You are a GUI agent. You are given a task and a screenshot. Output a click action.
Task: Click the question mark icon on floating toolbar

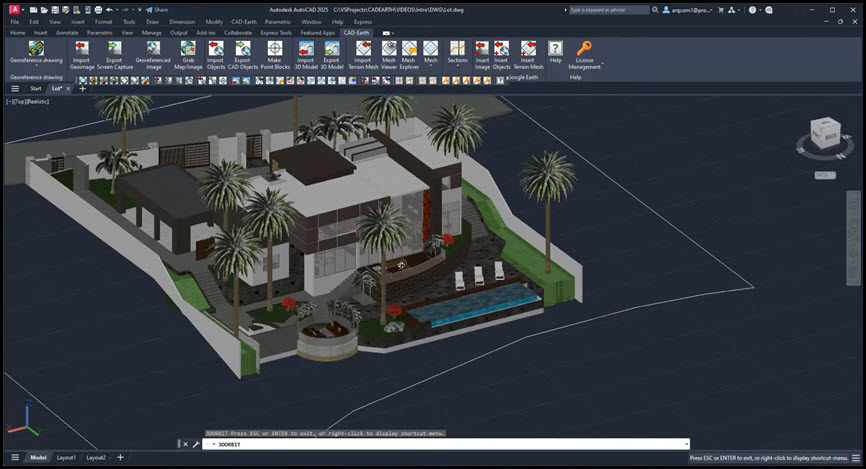(500, 81)
